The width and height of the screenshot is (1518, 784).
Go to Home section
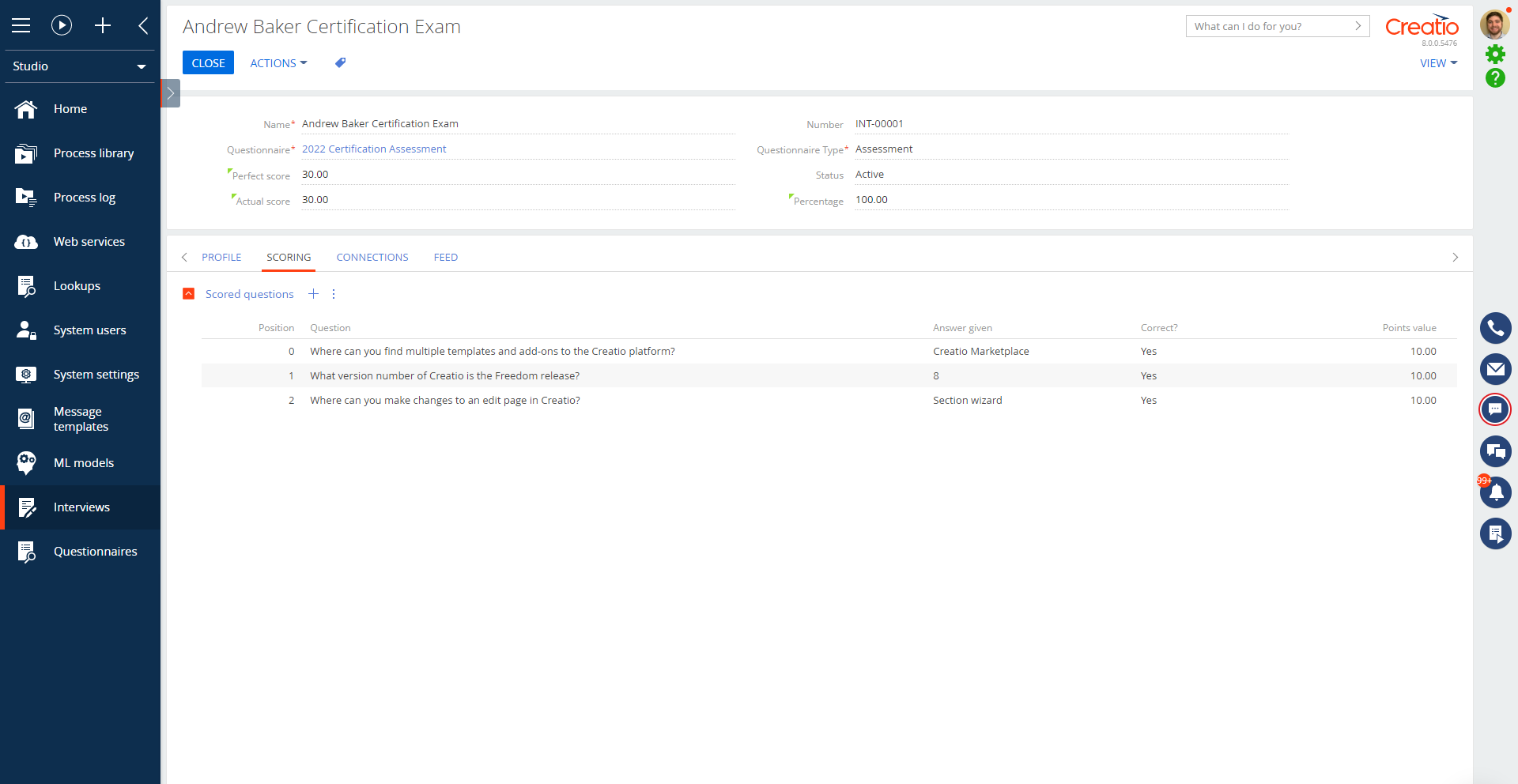click(x=80, y=109)
